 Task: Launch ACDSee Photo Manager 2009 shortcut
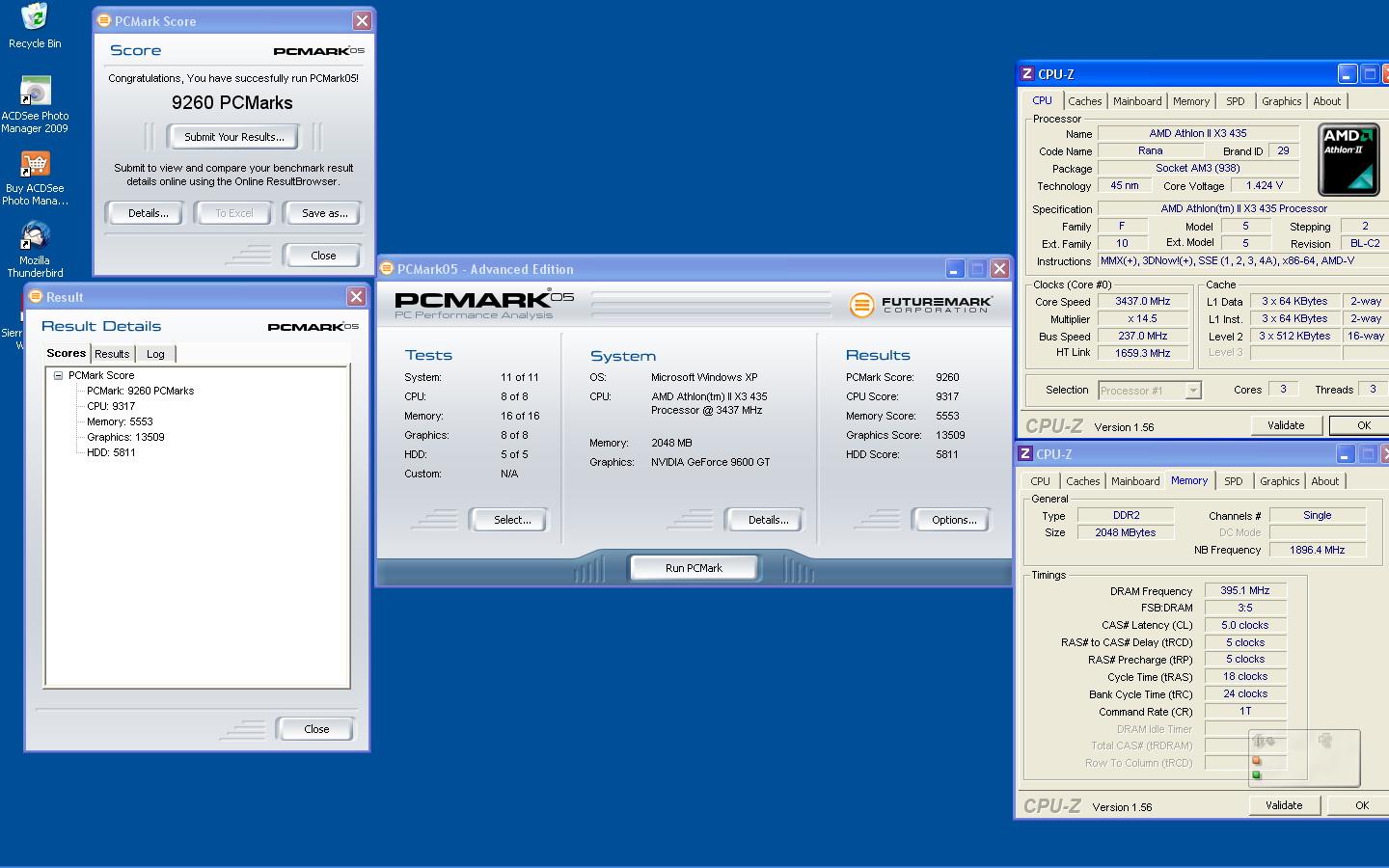pyautogui.click(x=35, y=105)
